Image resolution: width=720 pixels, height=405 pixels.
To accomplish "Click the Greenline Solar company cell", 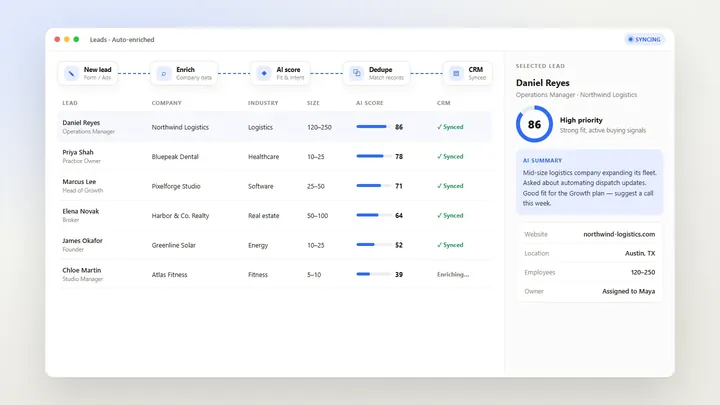I will pos(174,245).
